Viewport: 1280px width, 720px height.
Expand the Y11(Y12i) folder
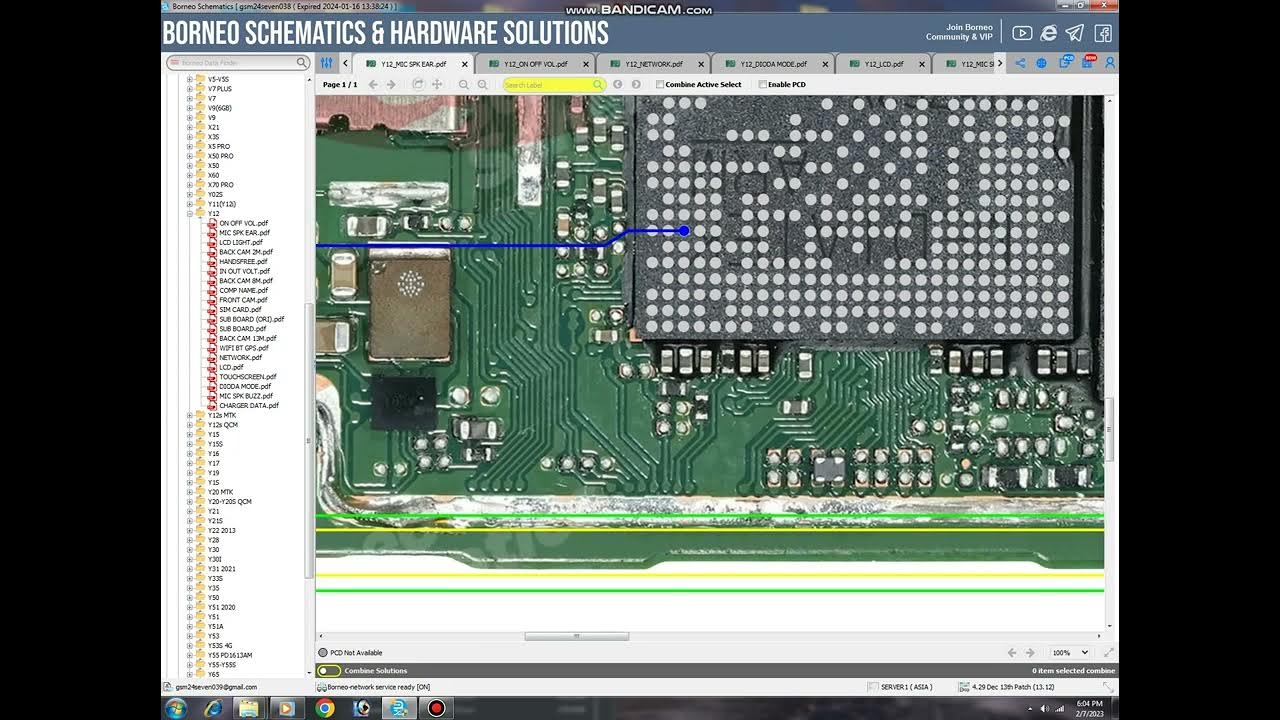(190, 204)
